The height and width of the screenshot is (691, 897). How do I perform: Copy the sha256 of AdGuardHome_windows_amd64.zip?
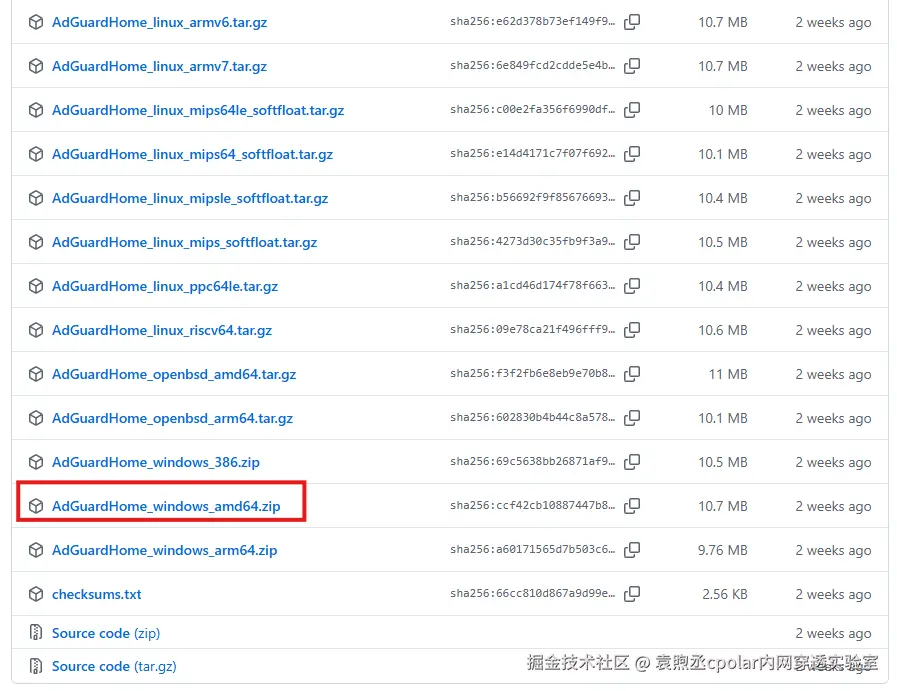click(632, 506)
